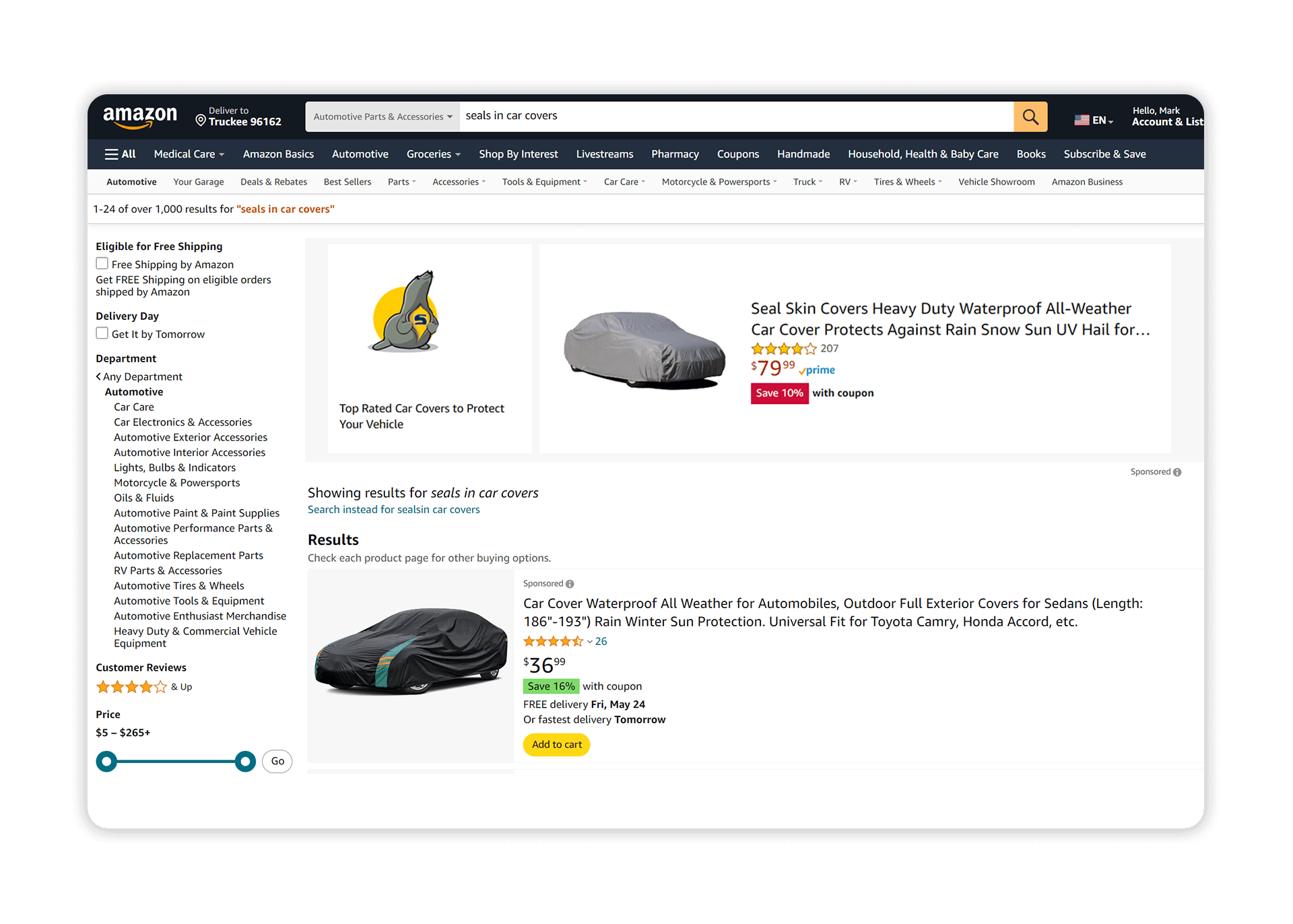Check the Get It by Tomorrow option
The height and width of the screenshot is (924, 1293).
tap(102, 333)
